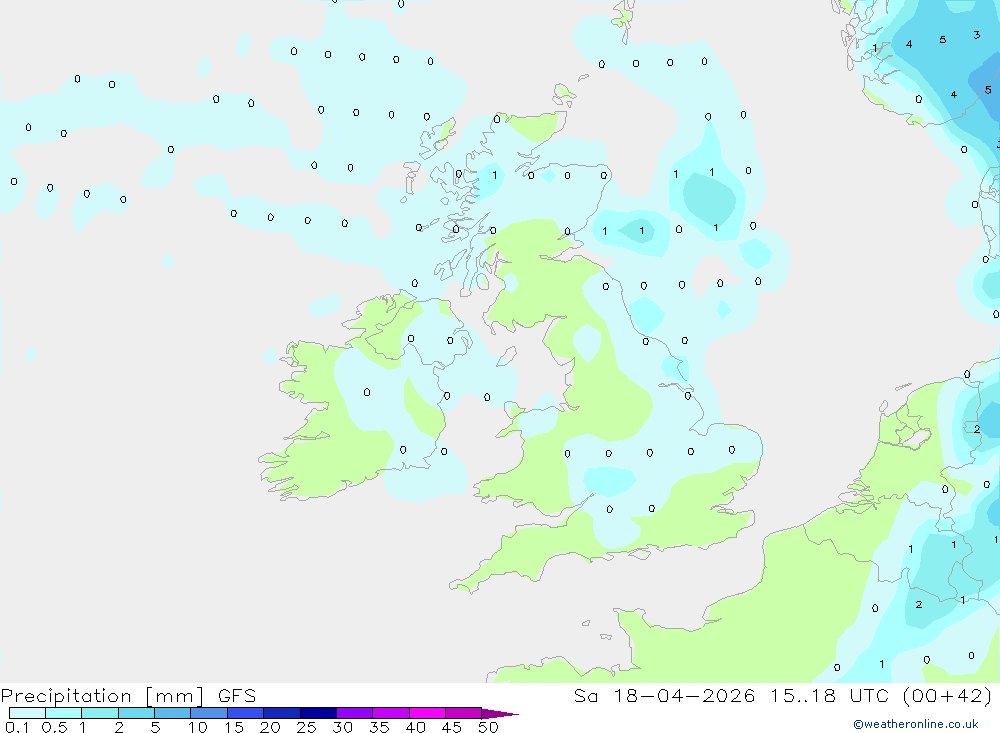Pick the violet swatch between 35 and 40

click(x=391, y=713)
